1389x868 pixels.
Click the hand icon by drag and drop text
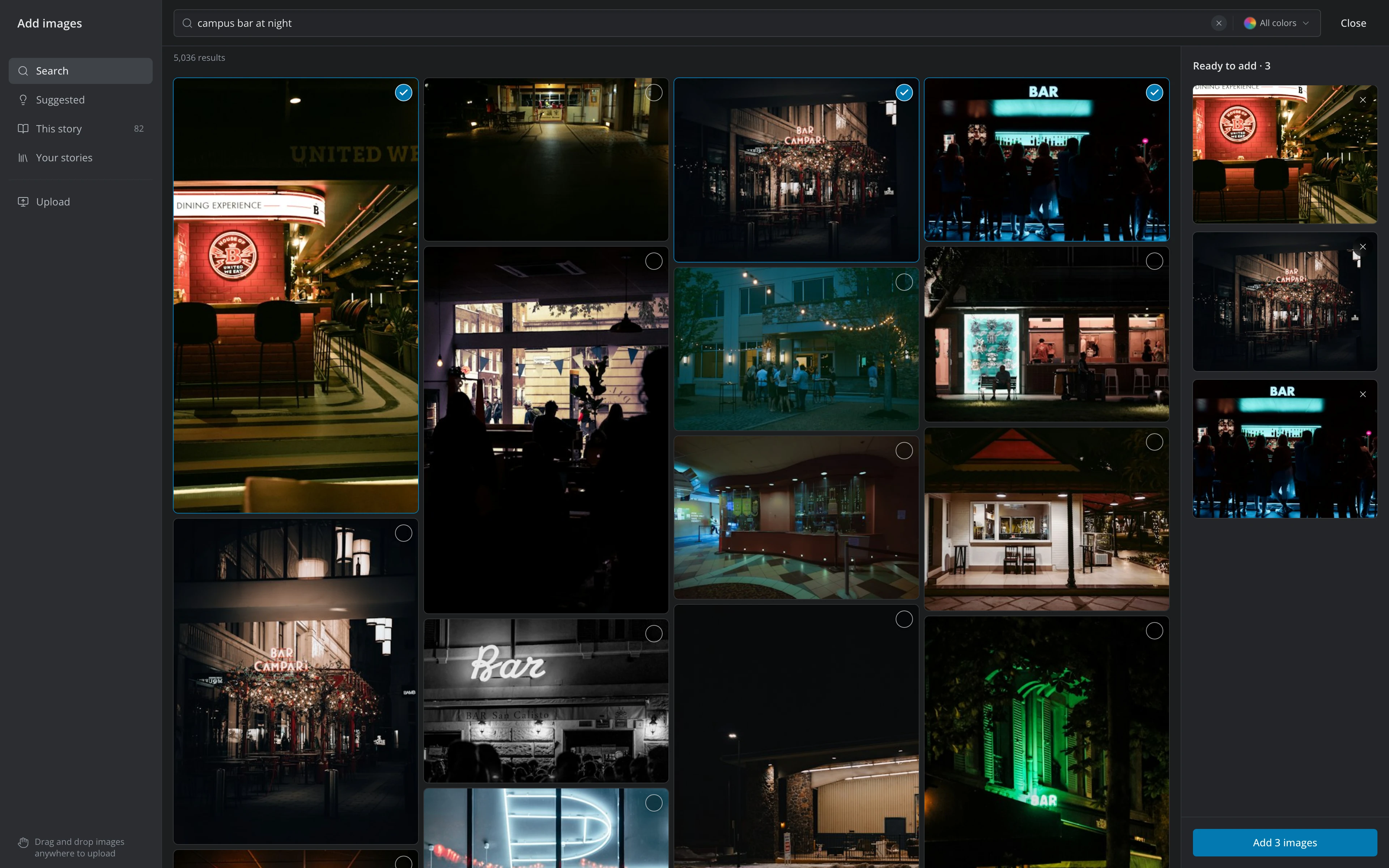(x=23, y=842)
